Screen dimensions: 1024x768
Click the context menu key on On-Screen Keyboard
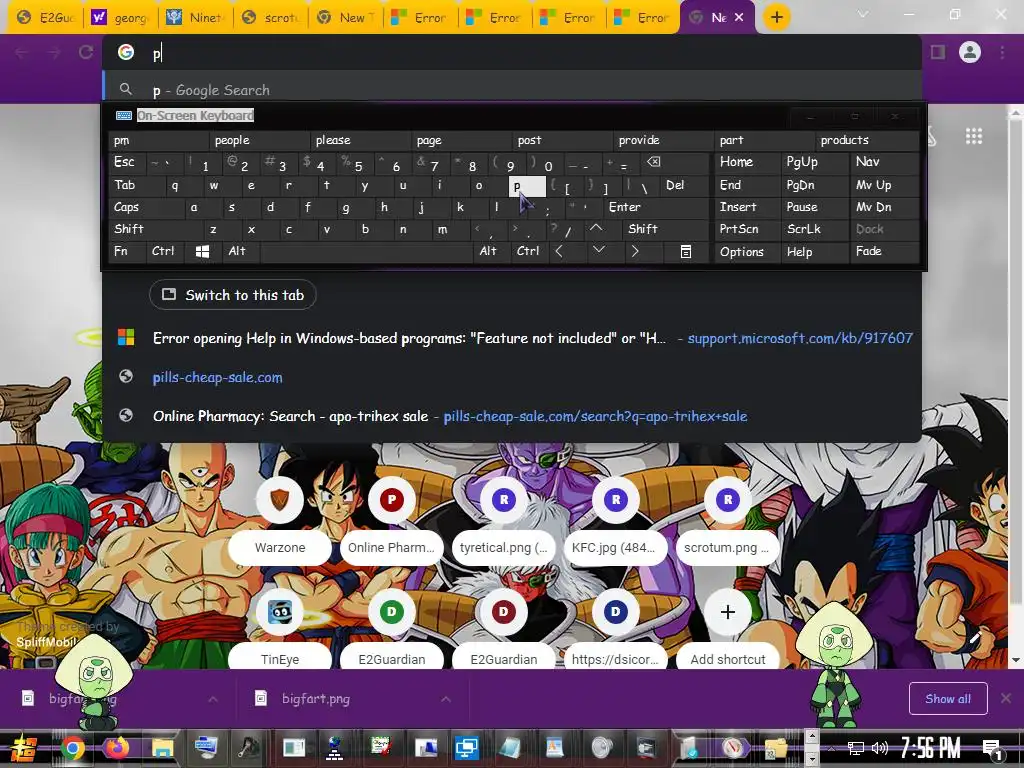(x=686, y=251)
